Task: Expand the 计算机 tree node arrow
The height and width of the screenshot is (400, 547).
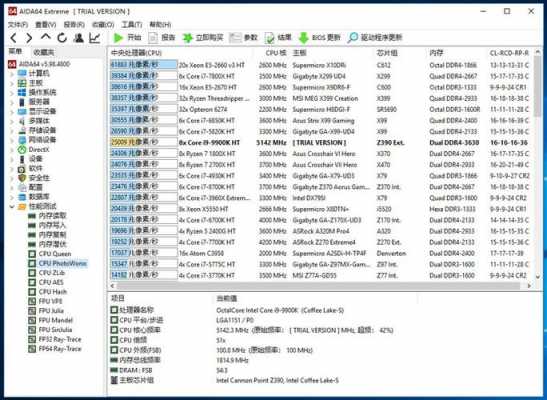Action: [x=12, y=74]
